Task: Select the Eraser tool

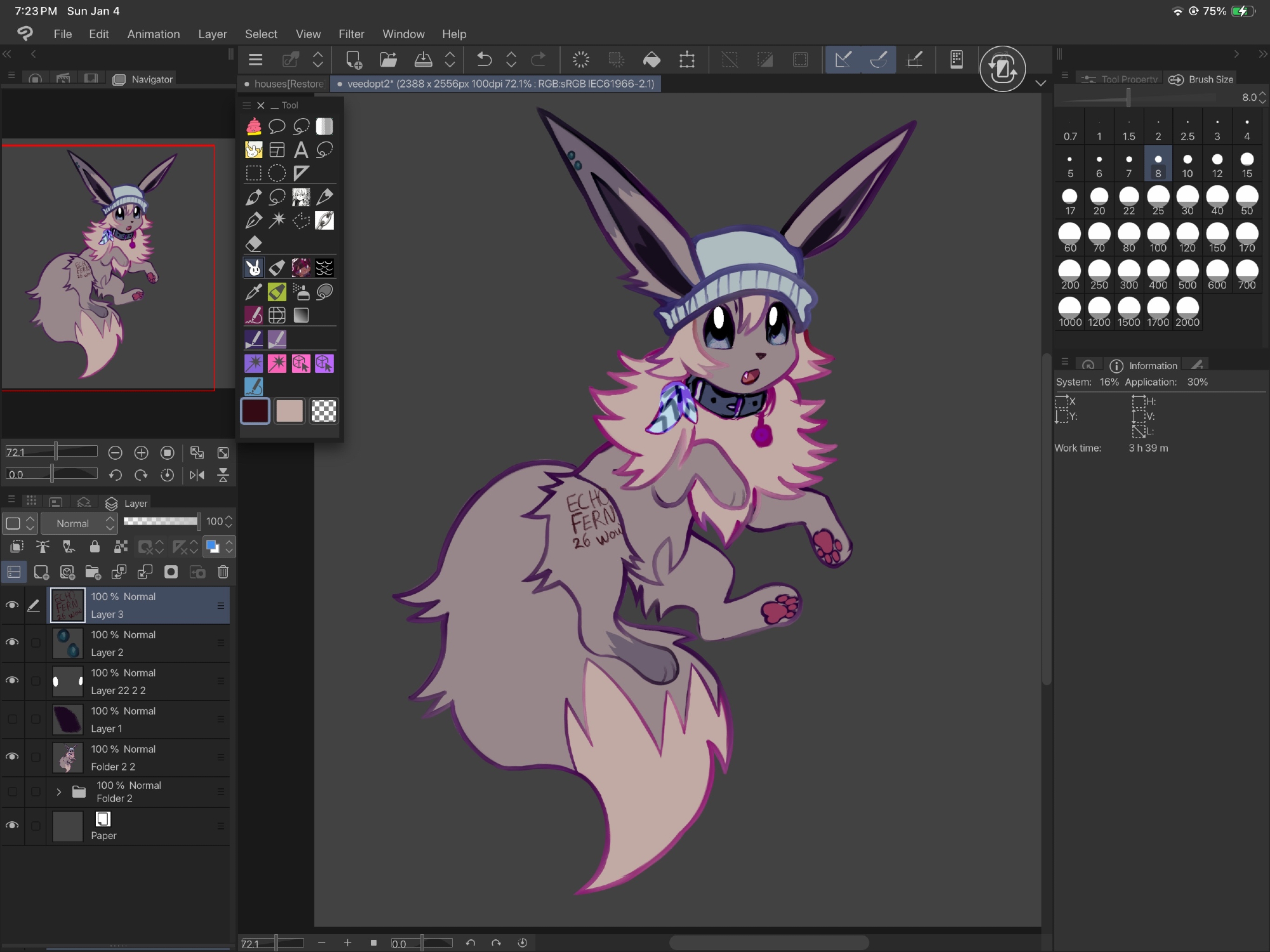Action: point(253,244)
